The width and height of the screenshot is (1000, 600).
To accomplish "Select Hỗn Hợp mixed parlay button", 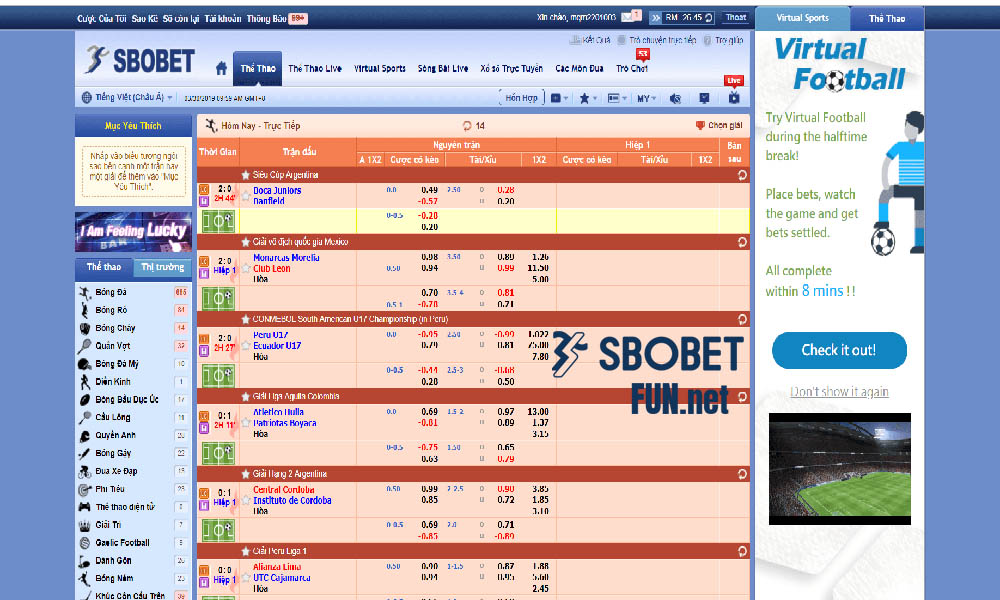I will coord(521,98).
